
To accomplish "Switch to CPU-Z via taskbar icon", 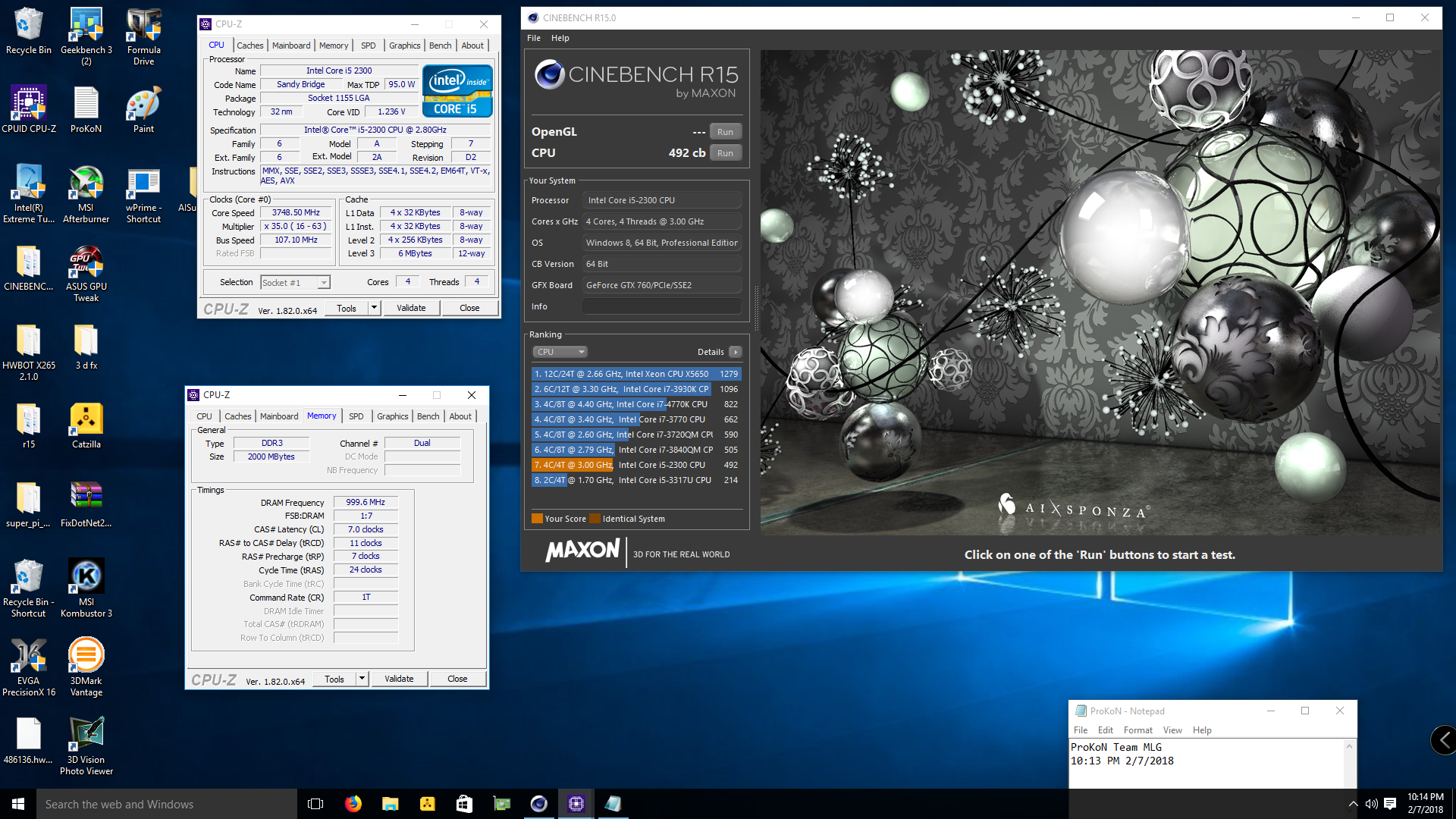I will [x=576, y=804].
